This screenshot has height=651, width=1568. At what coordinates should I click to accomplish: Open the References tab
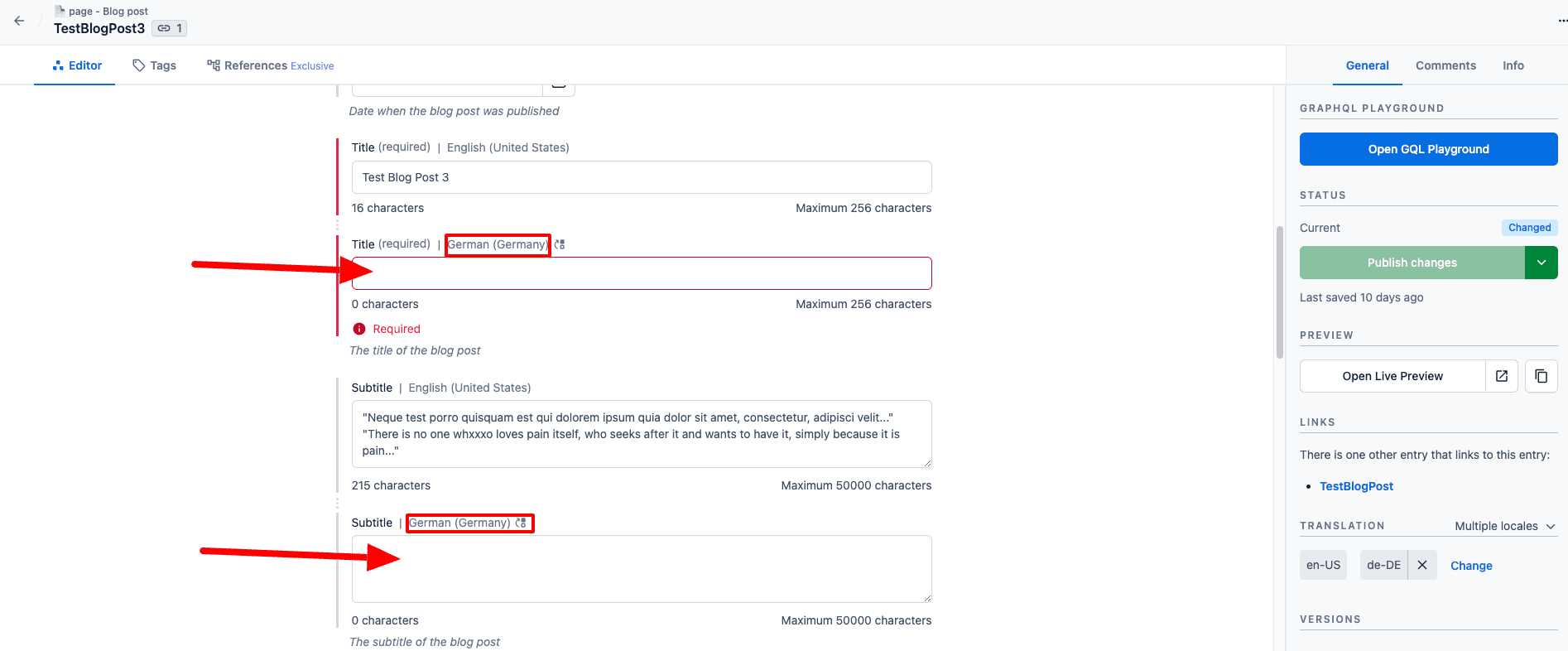point(271,65)
